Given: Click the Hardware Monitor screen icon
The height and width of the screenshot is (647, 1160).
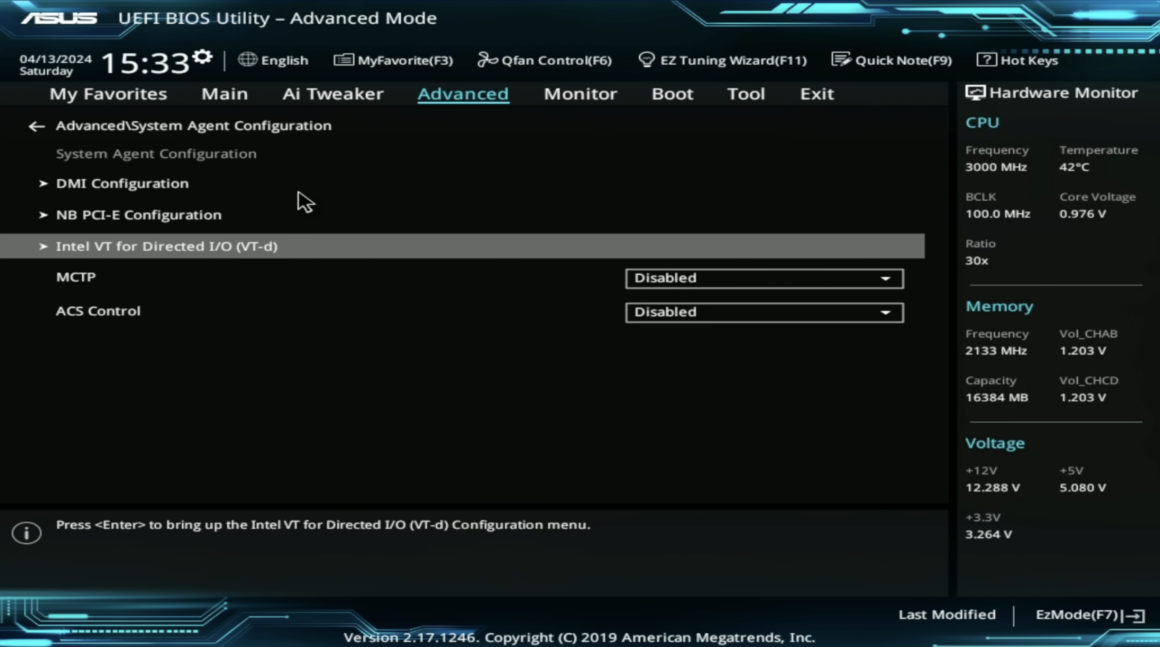Looking at the screenshot, I should tap(975, 92).
